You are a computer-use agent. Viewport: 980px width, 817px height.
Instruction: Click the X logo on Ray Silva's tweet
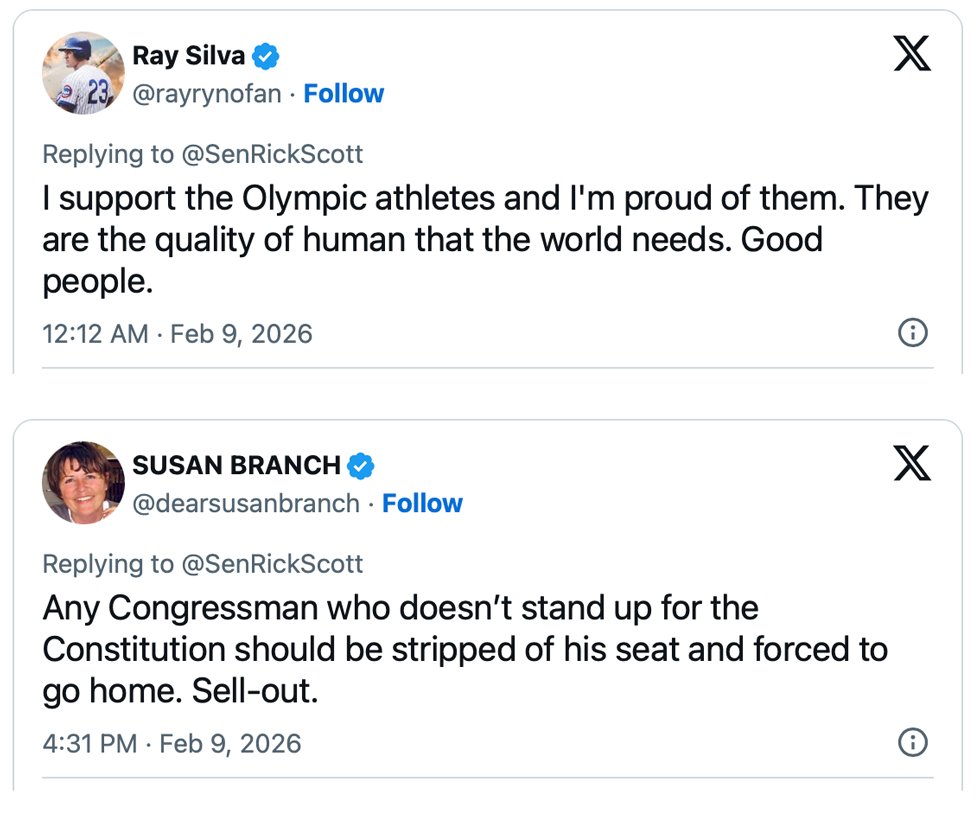[x=911, y=53]
